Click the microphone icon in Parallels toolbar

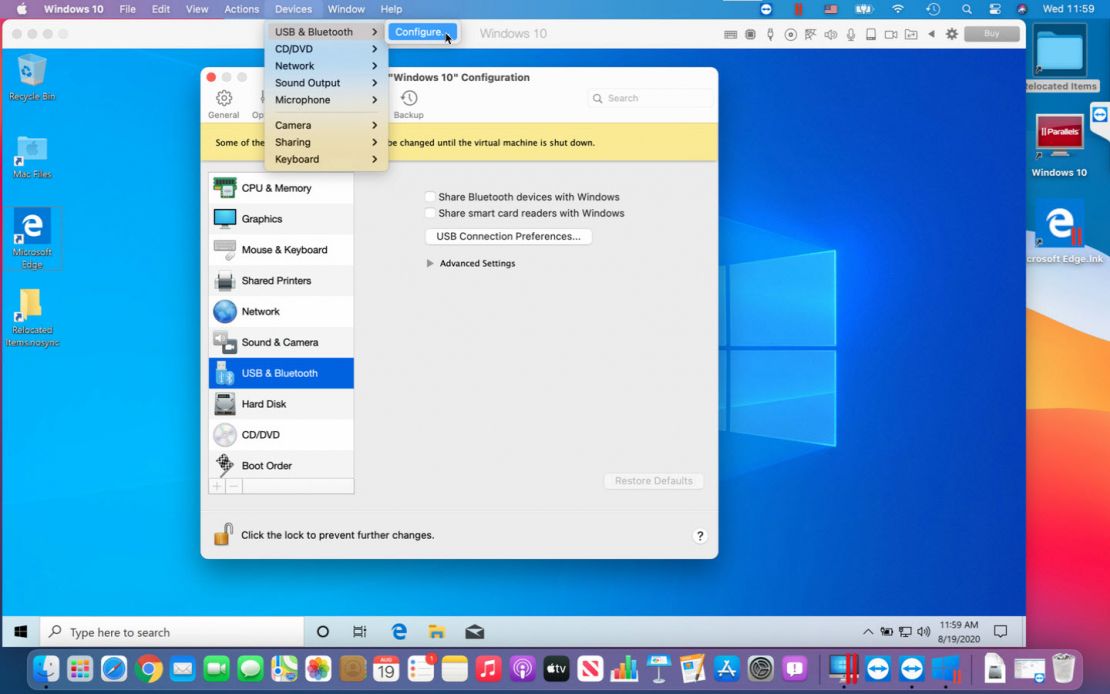tap(851, 34)
